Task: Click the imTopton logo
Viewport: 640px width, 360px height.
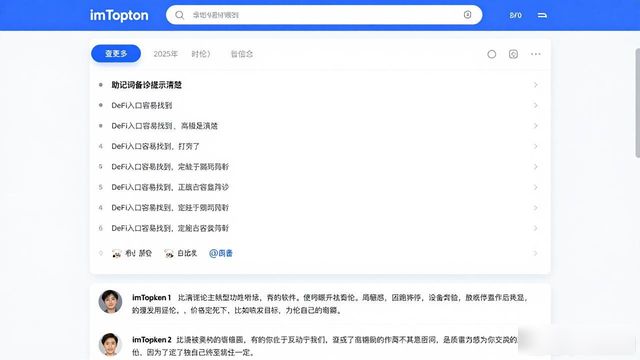Action: pyautogui.click(x=119, y=16)
